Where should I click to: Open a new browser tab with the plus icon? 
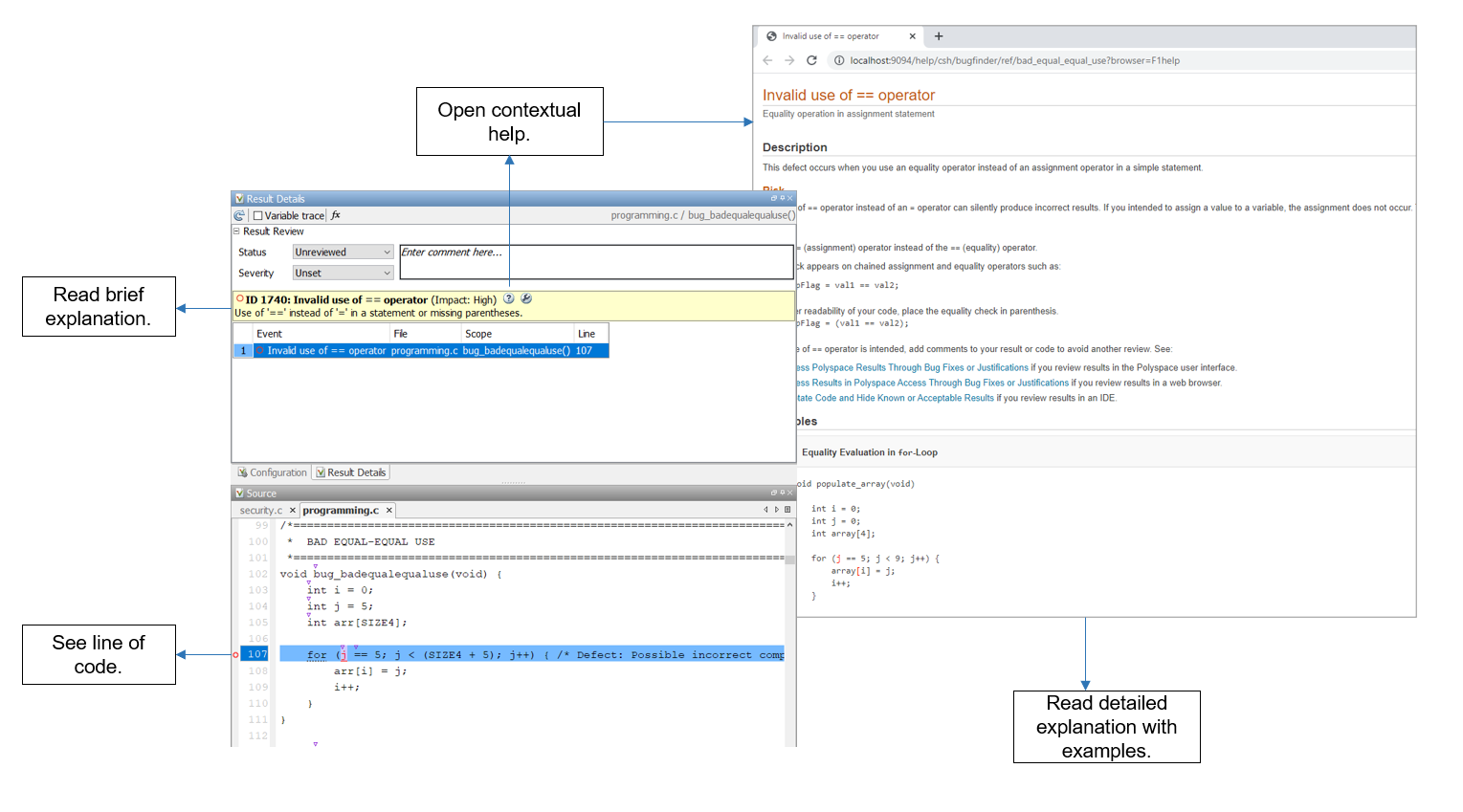(x=939, y=36)
